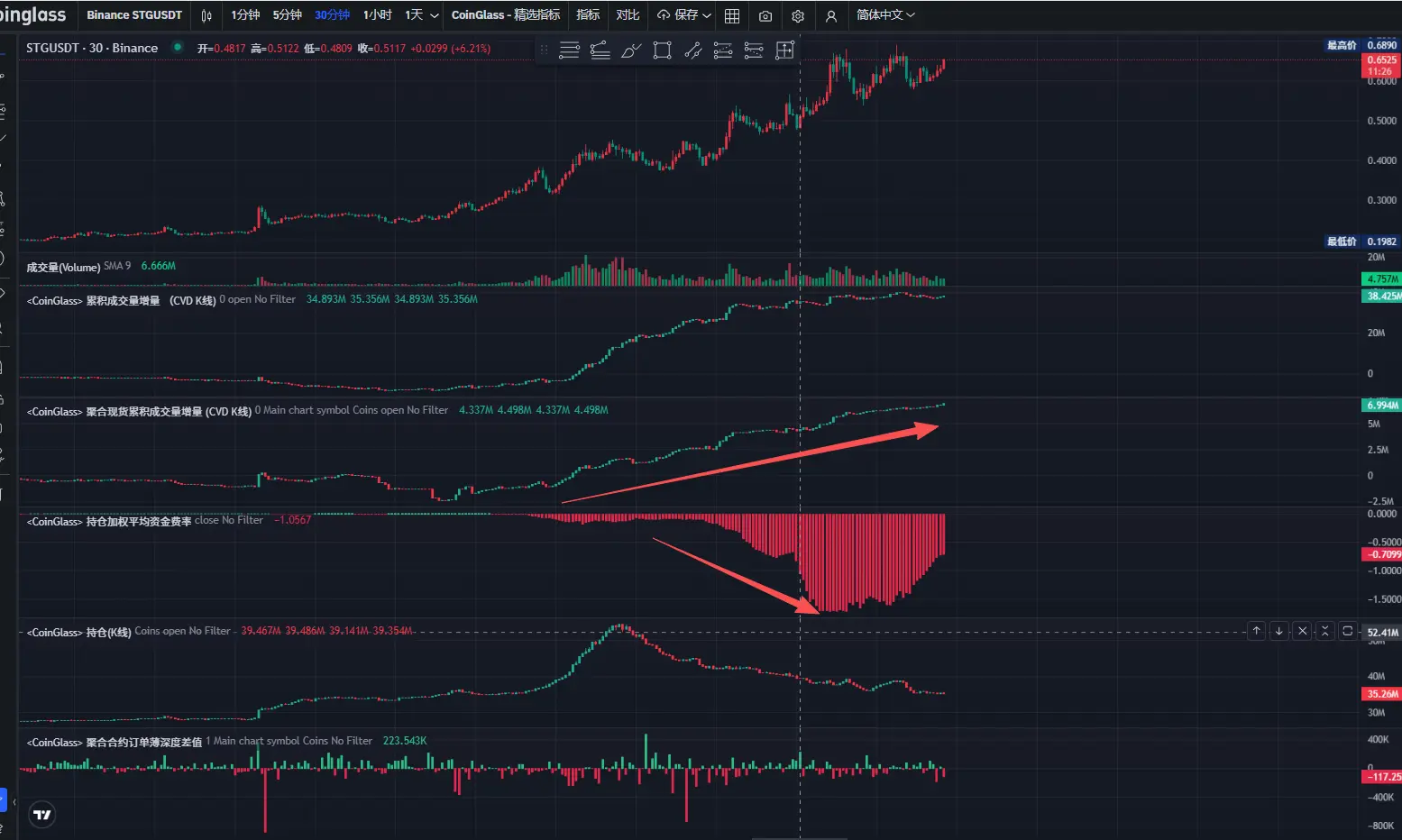Click the green market status dot

(178, 47)
